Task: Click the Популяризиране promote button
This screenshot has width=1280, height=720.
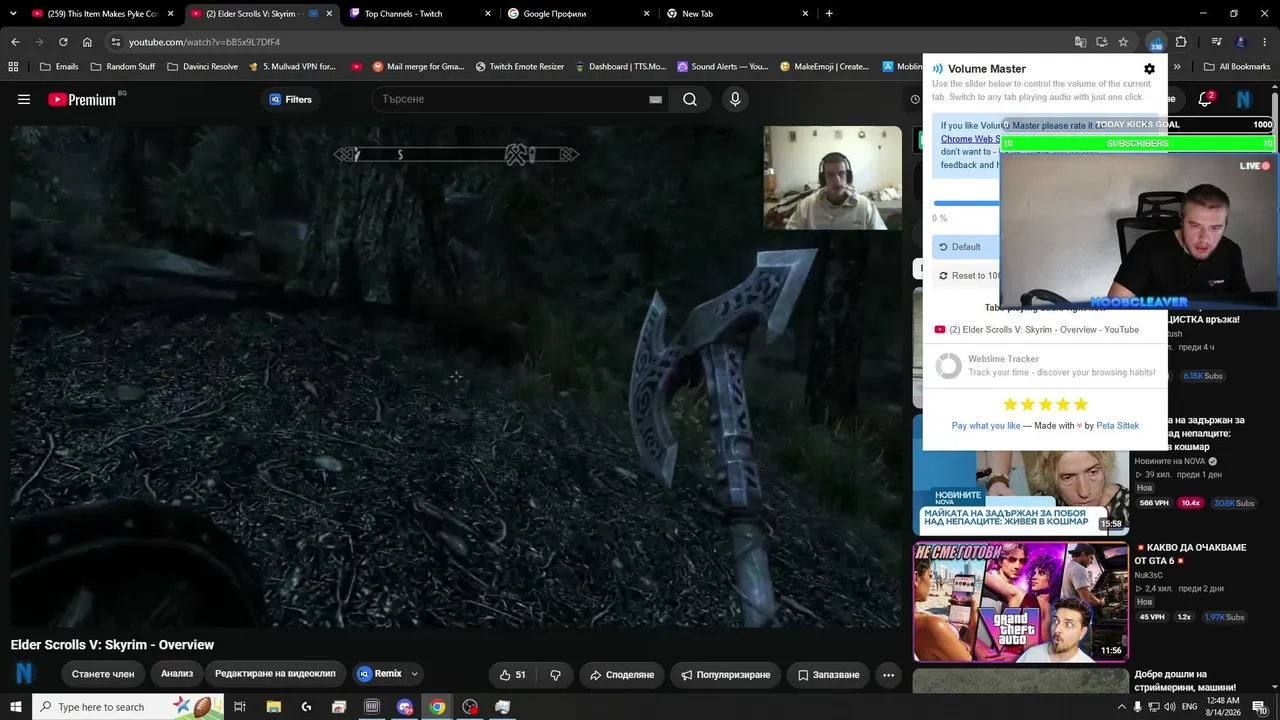Action: 726,675
